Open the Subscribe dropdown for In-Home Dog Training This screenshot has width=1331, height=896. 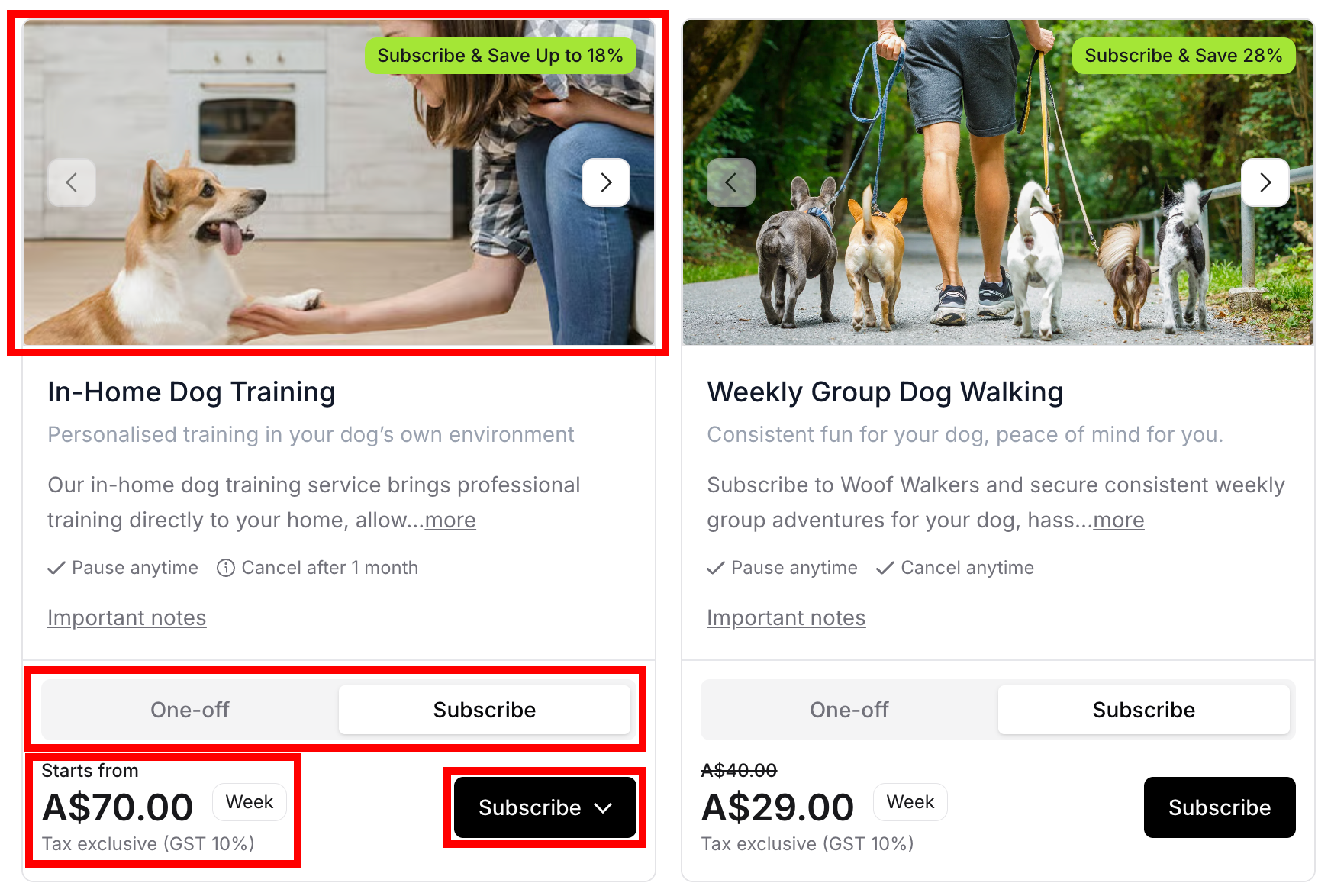pos(545,807)
